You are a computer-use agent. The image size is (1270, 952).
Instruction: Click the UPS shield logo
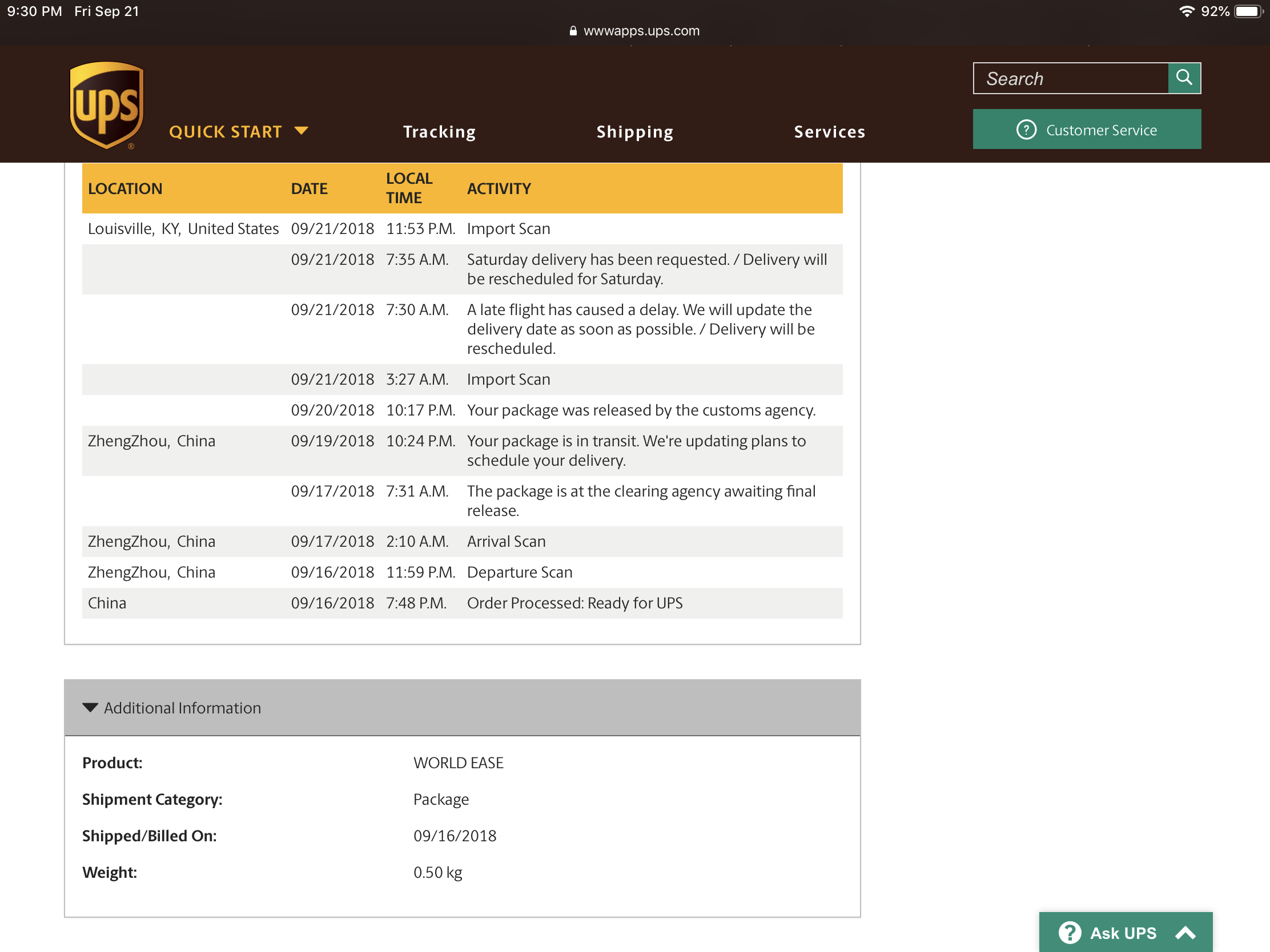click(x=107, y=105)
